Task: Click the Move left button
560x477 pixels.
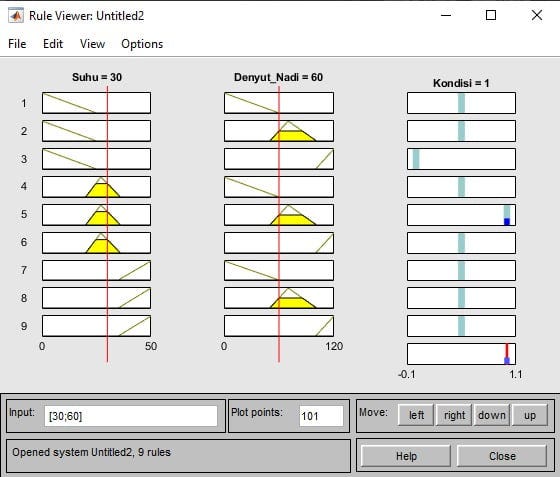Action: point(416,415)
